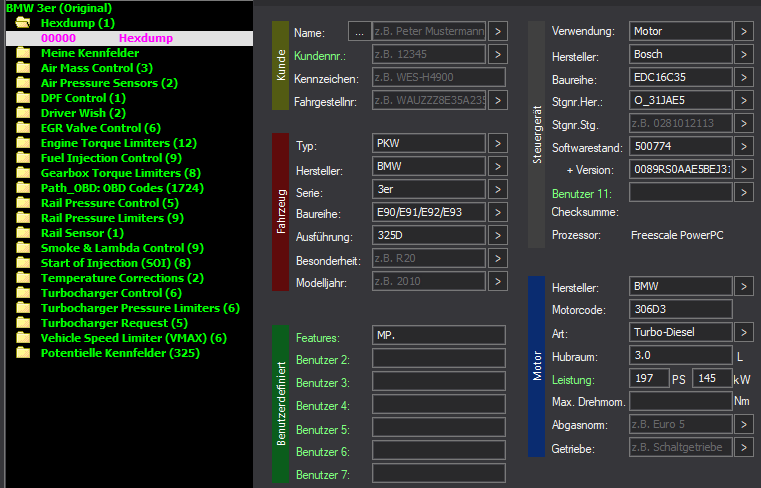Screen dimensions: 761x488
Task: Click the + Version field value
Action: [680, 169]
